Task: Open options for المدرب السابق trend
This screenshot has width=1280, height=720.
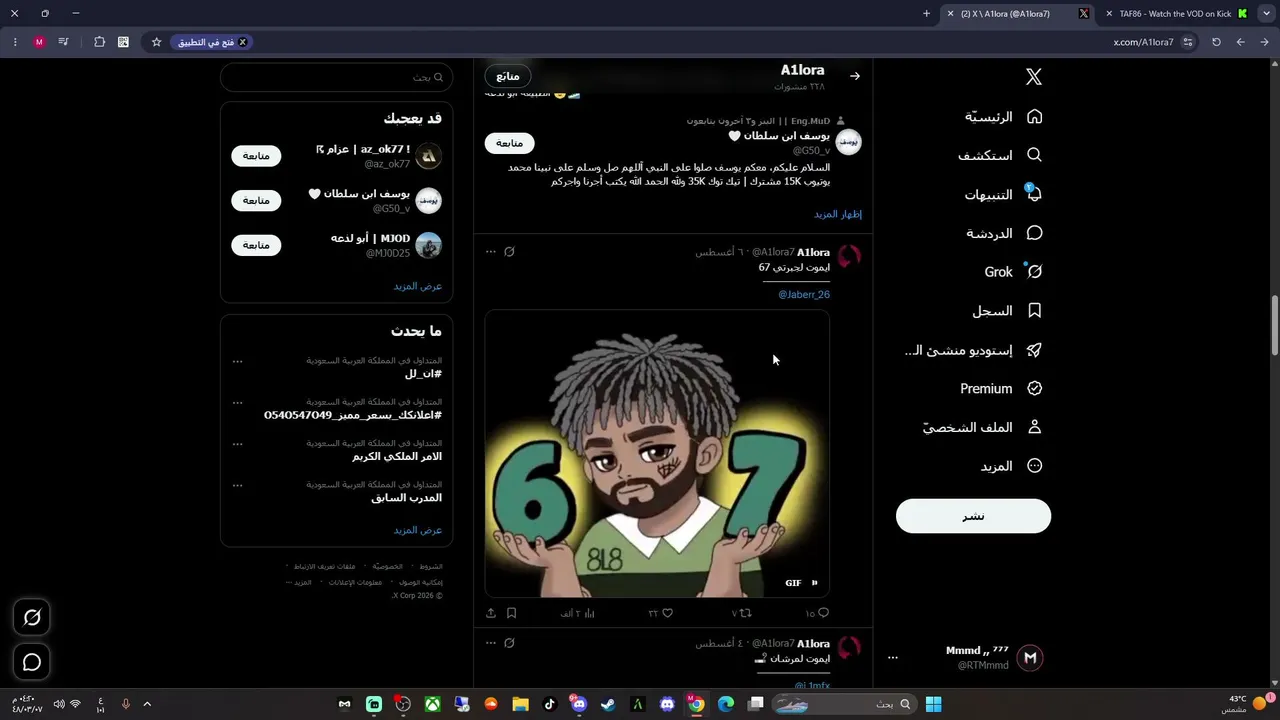Action: (x=237, y=485)
